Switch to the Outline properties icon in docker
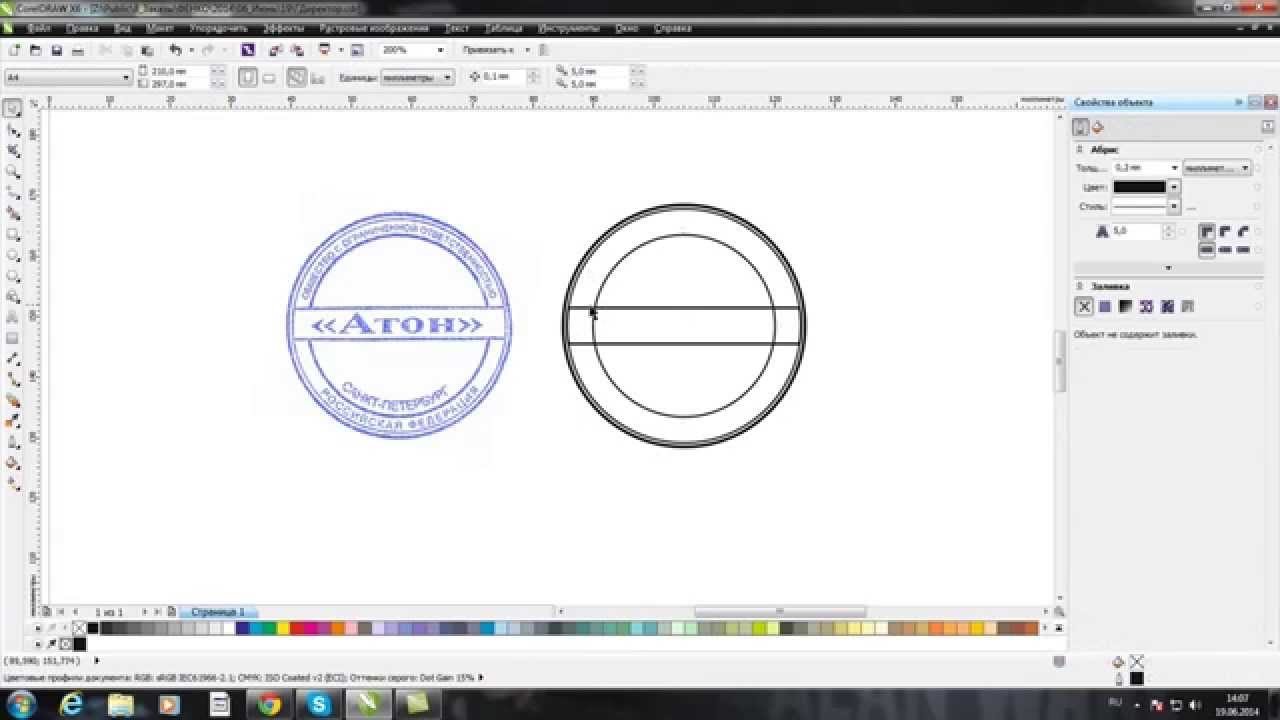This screenshot has height=720, width=1280. point(1081,127)
